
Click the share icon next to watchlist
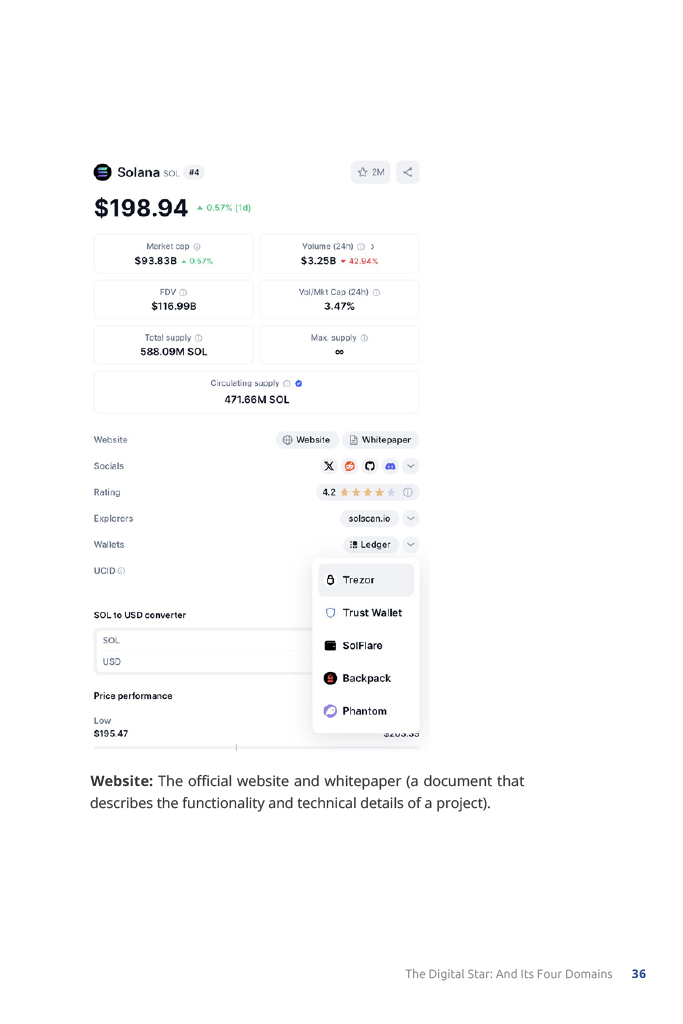pos(407,172)
